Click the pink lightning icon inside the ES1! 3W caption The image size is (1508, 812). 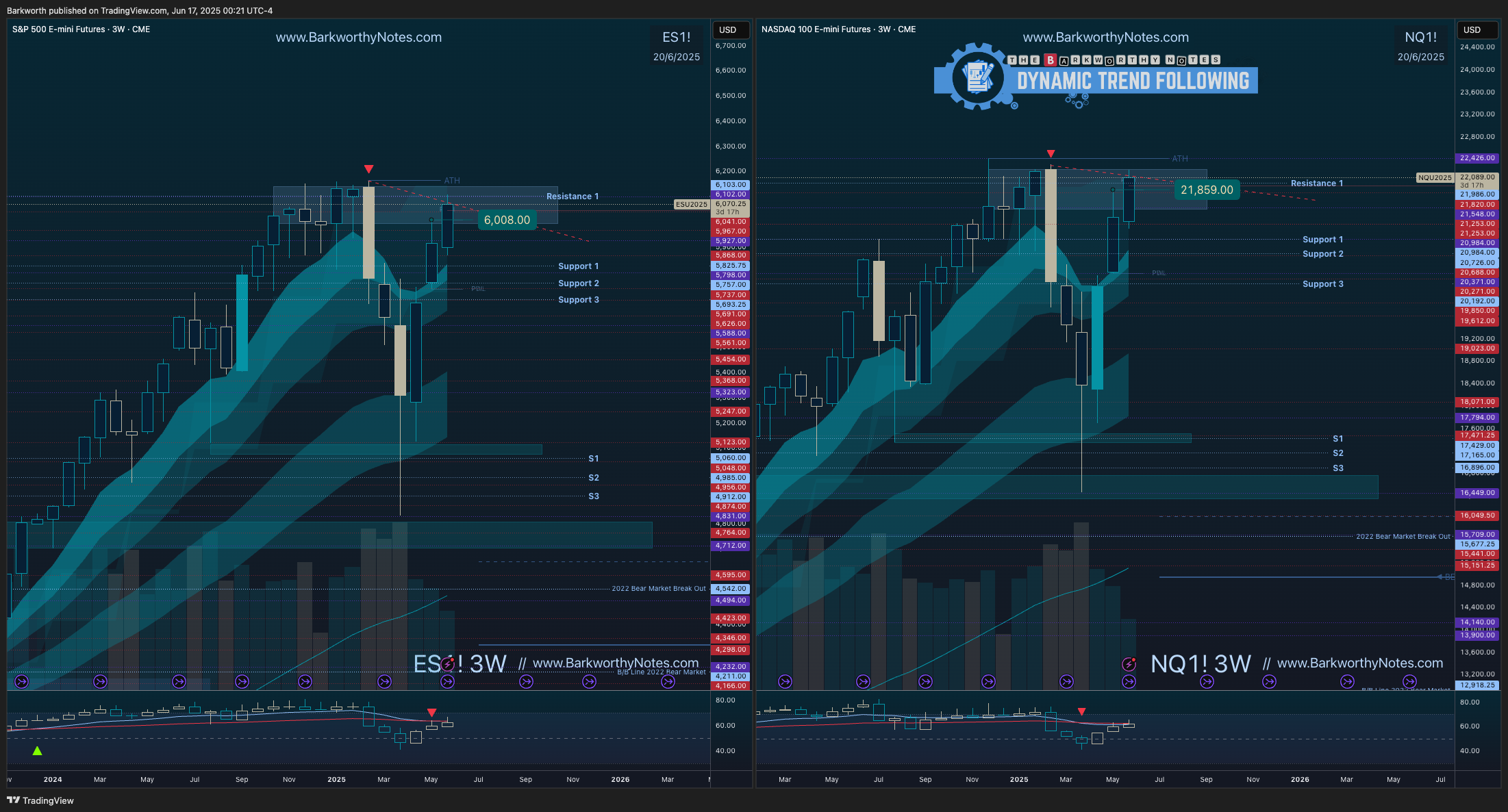pyautogui.click(x=447, y=663)
